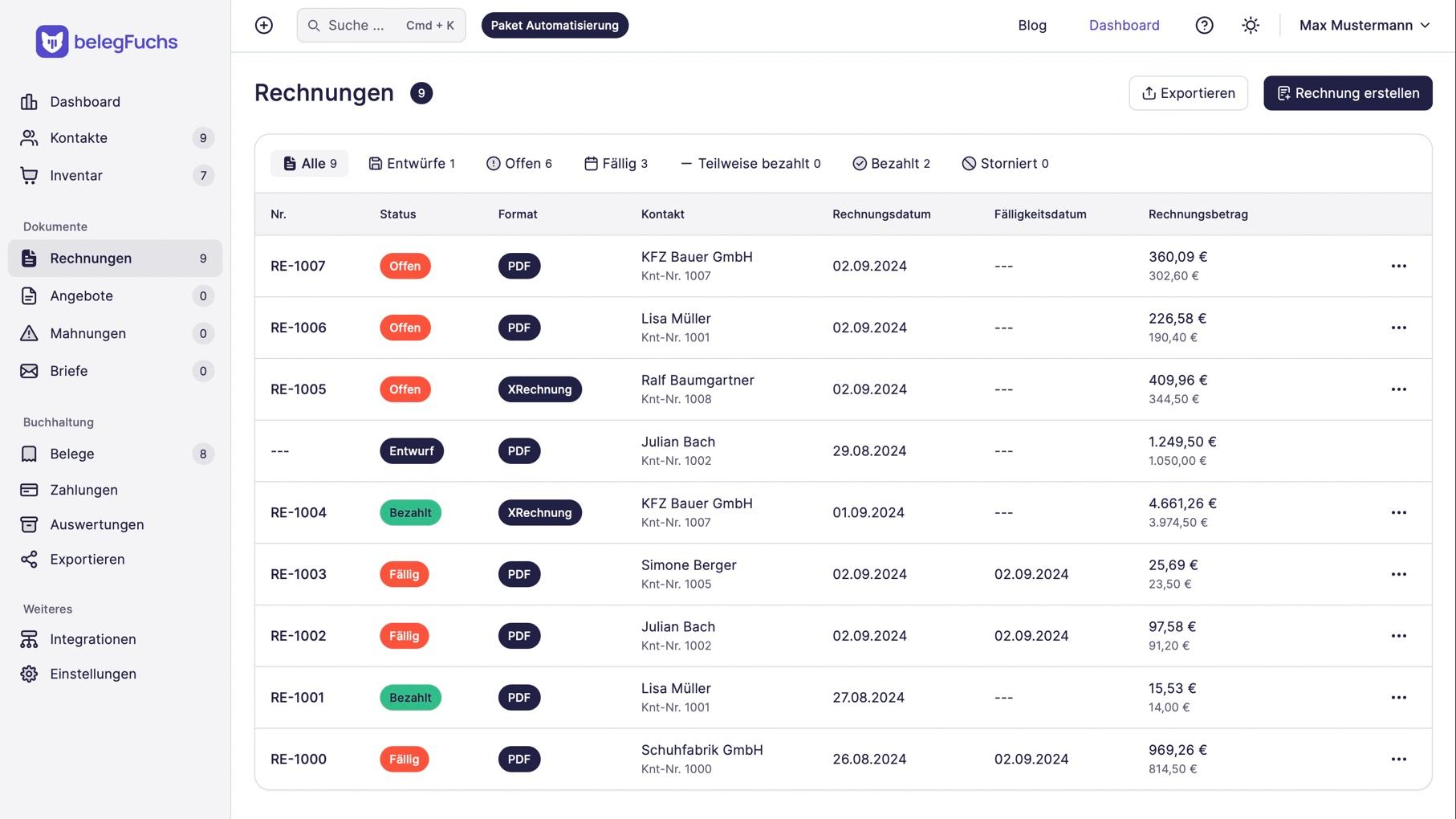Image resolution: width=1456 pixels, height=819 pixels.
Task: Click the XRechnung format badge of RE-1005
Action: 539,389
